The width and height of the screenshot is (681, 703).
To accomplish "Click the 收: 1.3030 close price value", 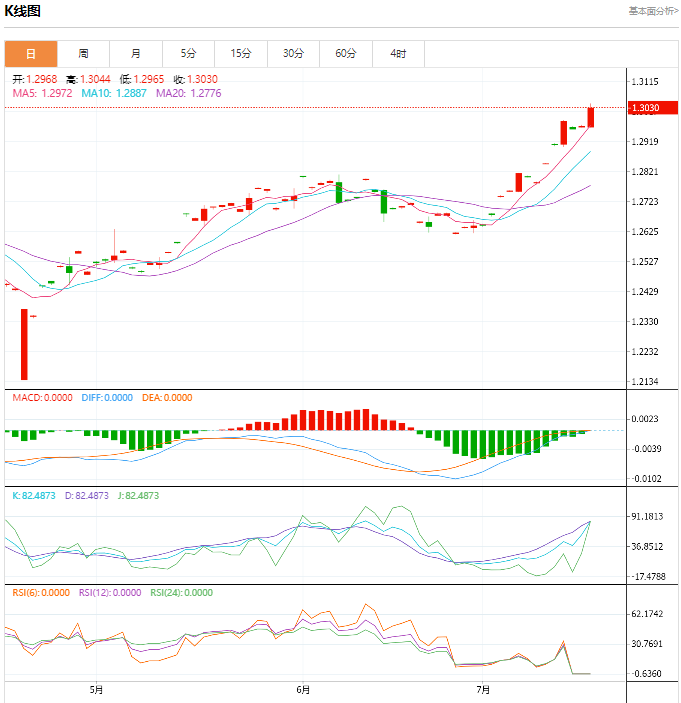I will (195, 79).
